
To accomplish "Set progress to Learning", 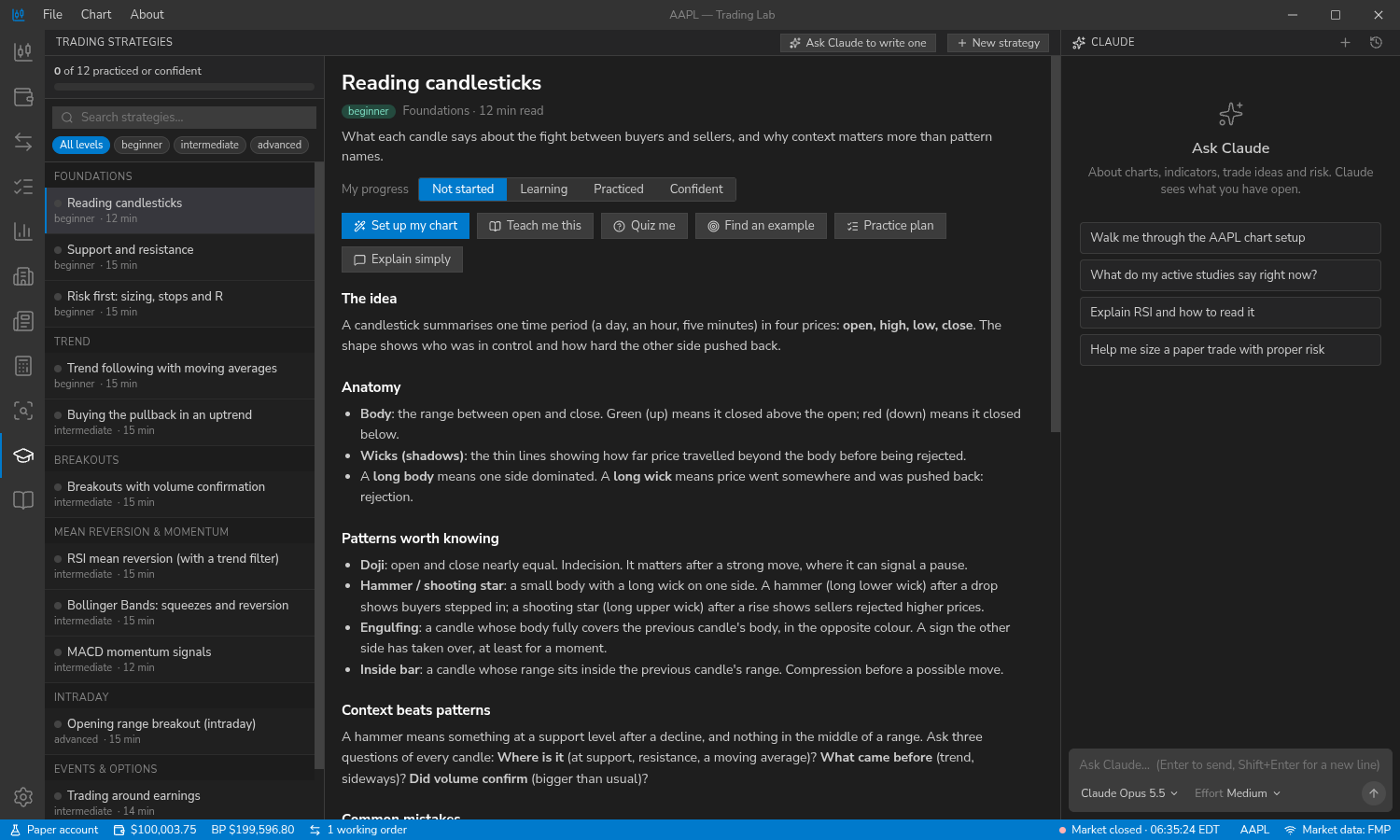I will [x=543, y=189].
